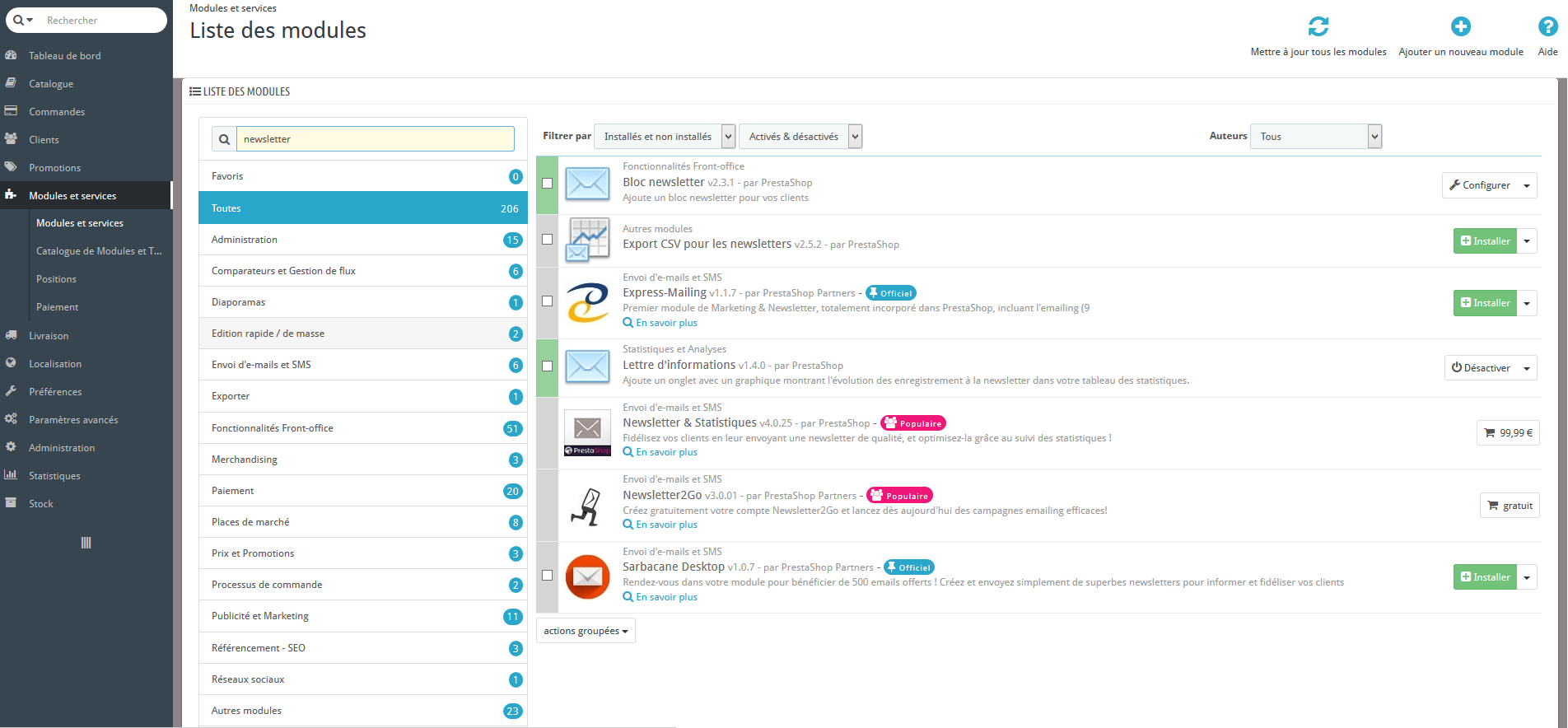The width and height of the screenshot is (1568, 728).
Task: Click the newsletter module search field
Action: click(376, 139)
